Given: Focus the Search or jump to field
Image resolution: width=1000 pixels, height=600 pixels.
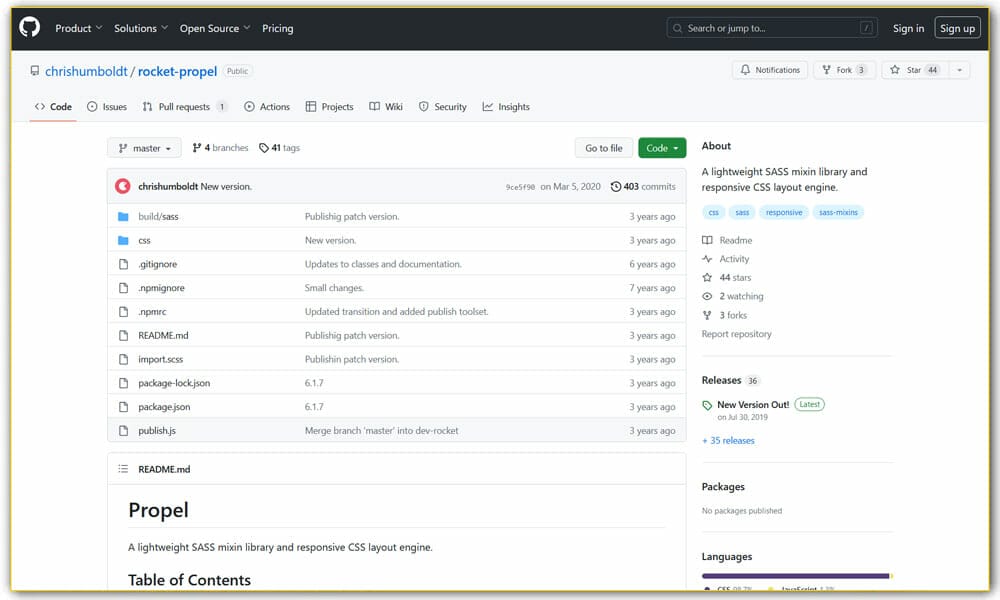Looking at the screenshot, I should 772,28.
